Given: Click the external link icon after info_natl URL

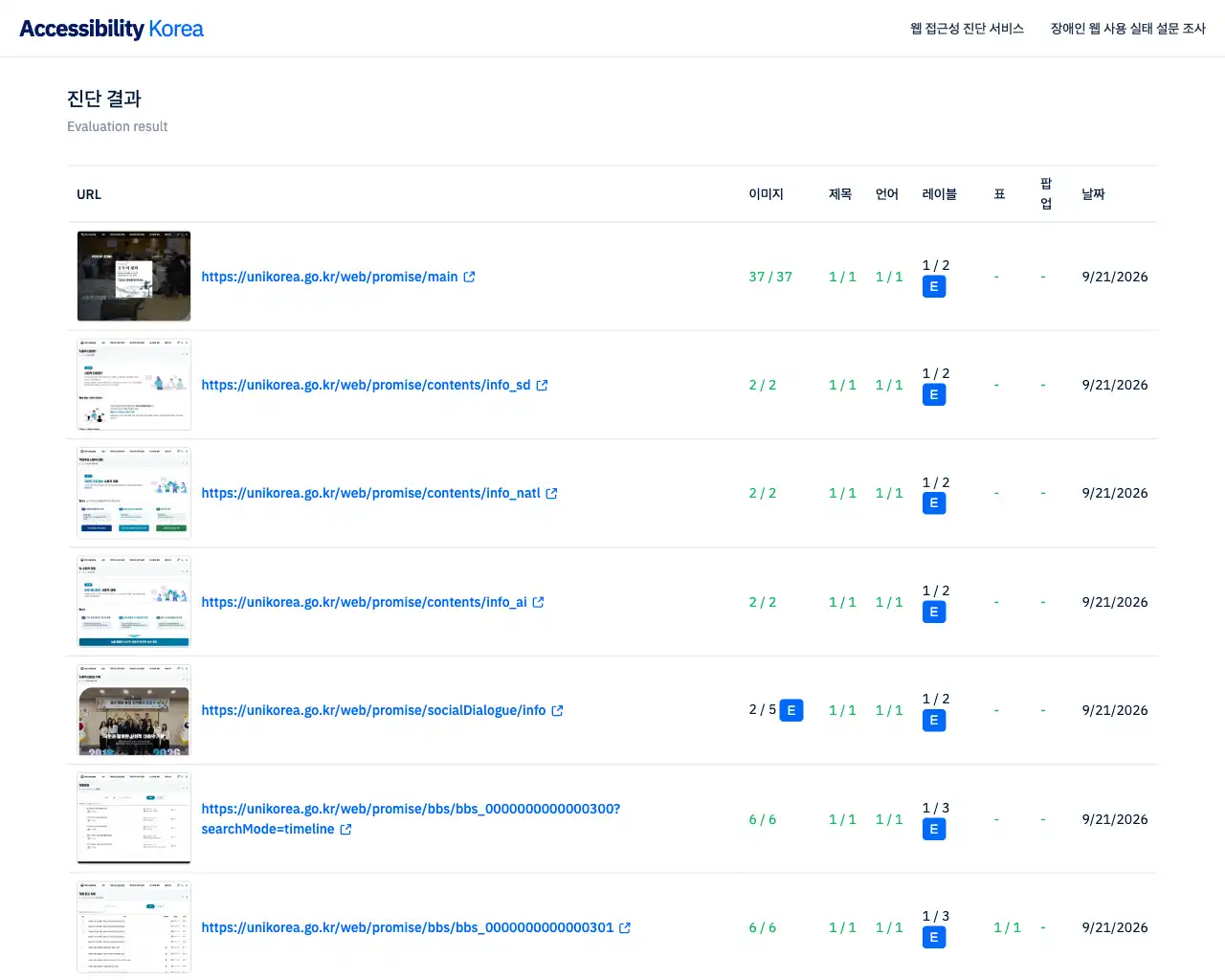Looking at the screenshot, I should [551, 493].
